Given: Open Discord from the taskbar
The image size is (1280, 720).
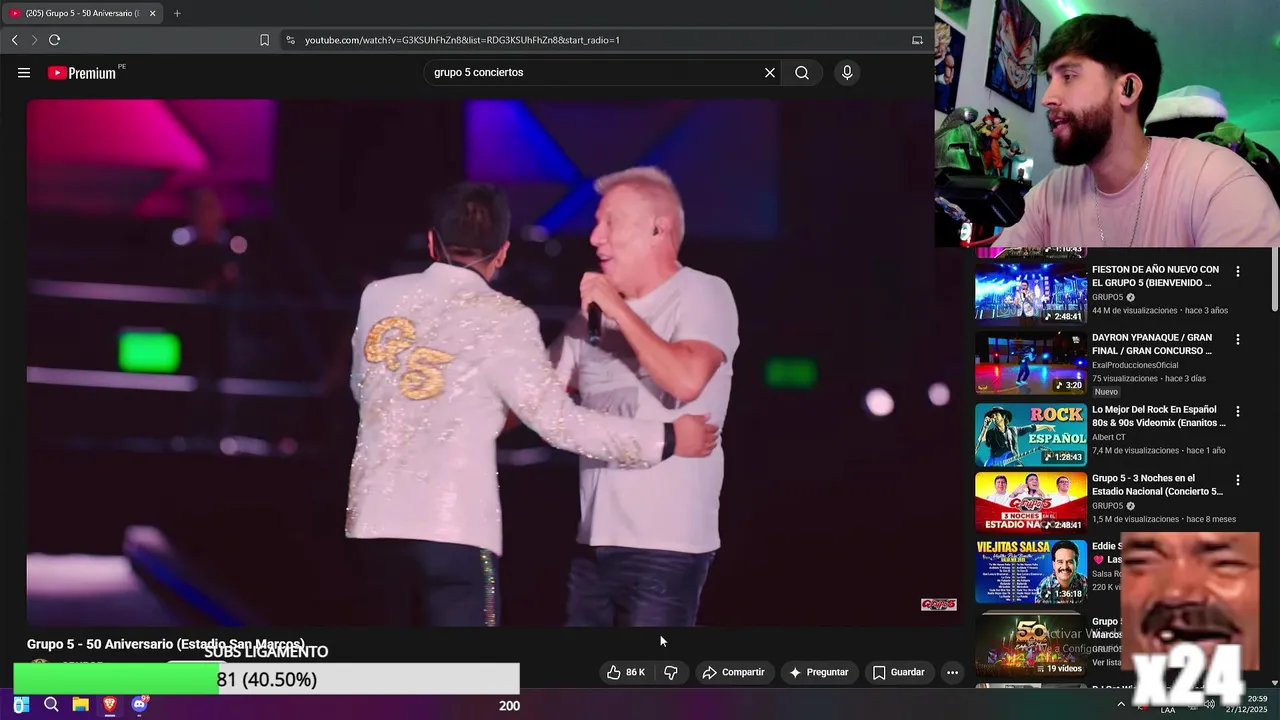Looking at the screenshot, I should pos(139,705).
